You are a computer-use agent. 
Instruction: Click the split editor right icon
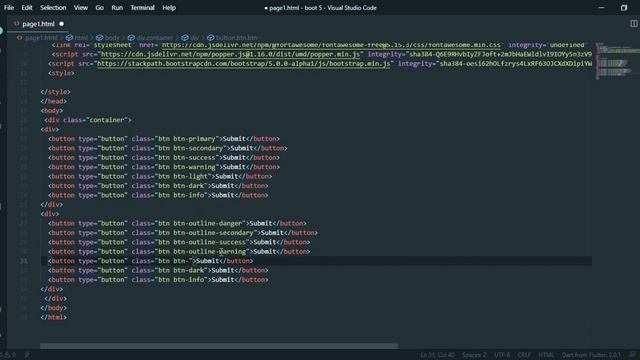click(634, 24)
